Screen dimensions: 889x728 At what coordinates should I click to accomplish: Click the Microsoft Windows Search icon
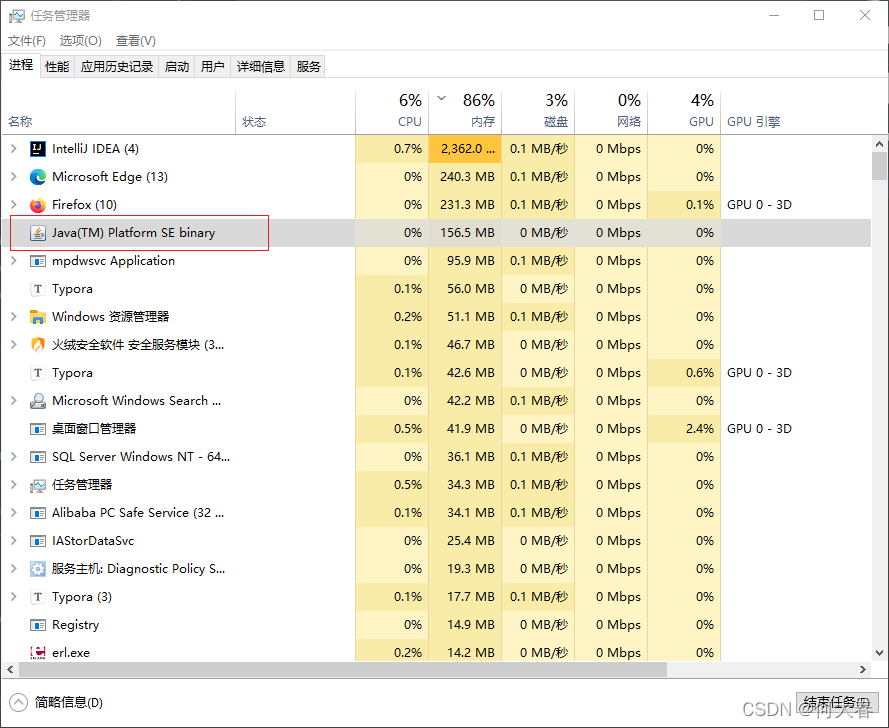click(37, 401)
